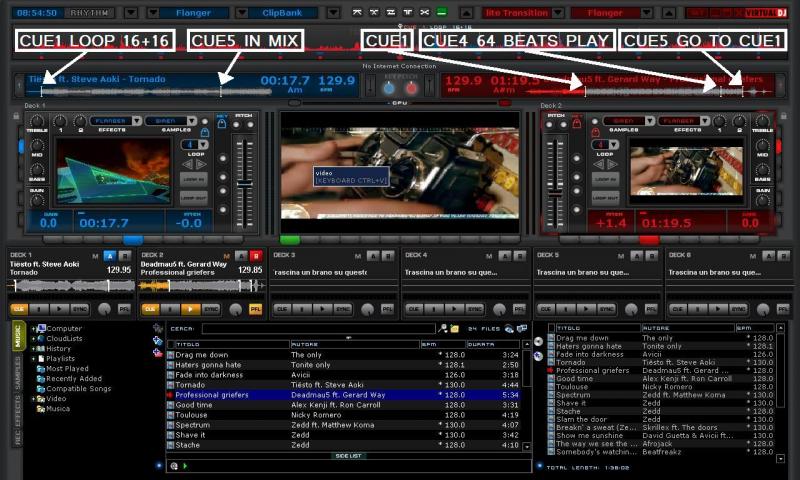Click Deck 1 LOOP OUT button
The height and width of the screenshot is (480, 800).
click(193, 198)
